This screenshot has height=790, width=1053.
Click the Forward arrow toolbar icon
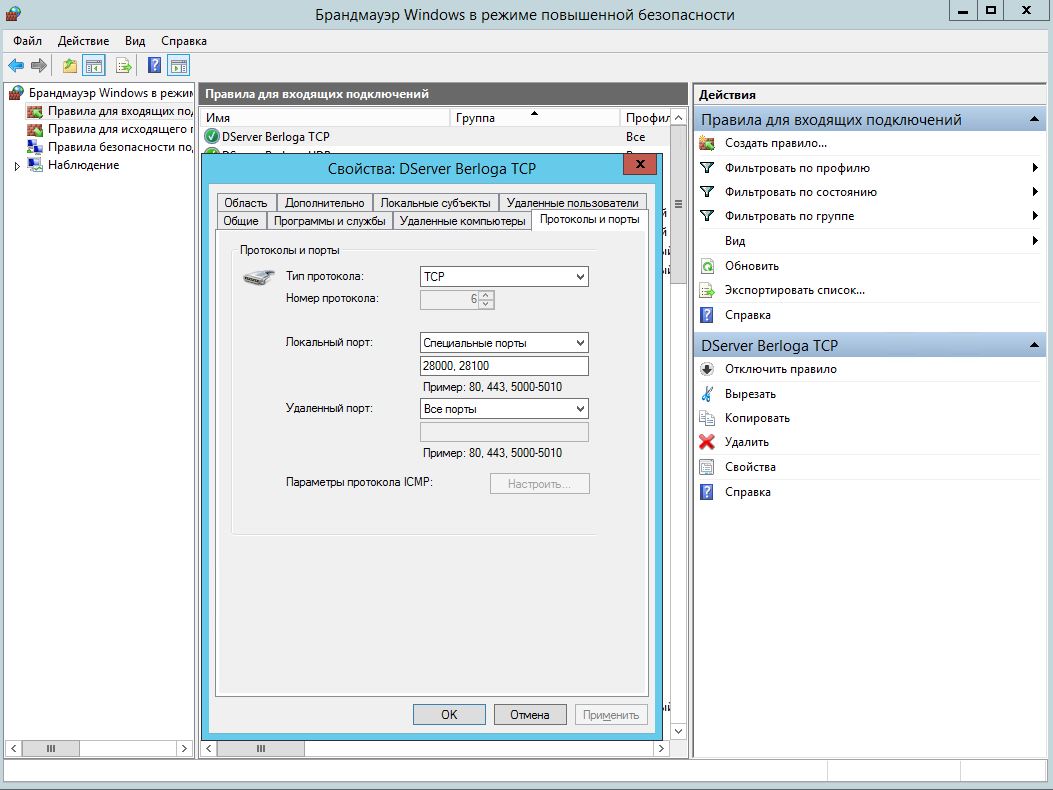(x=39, y=65)
